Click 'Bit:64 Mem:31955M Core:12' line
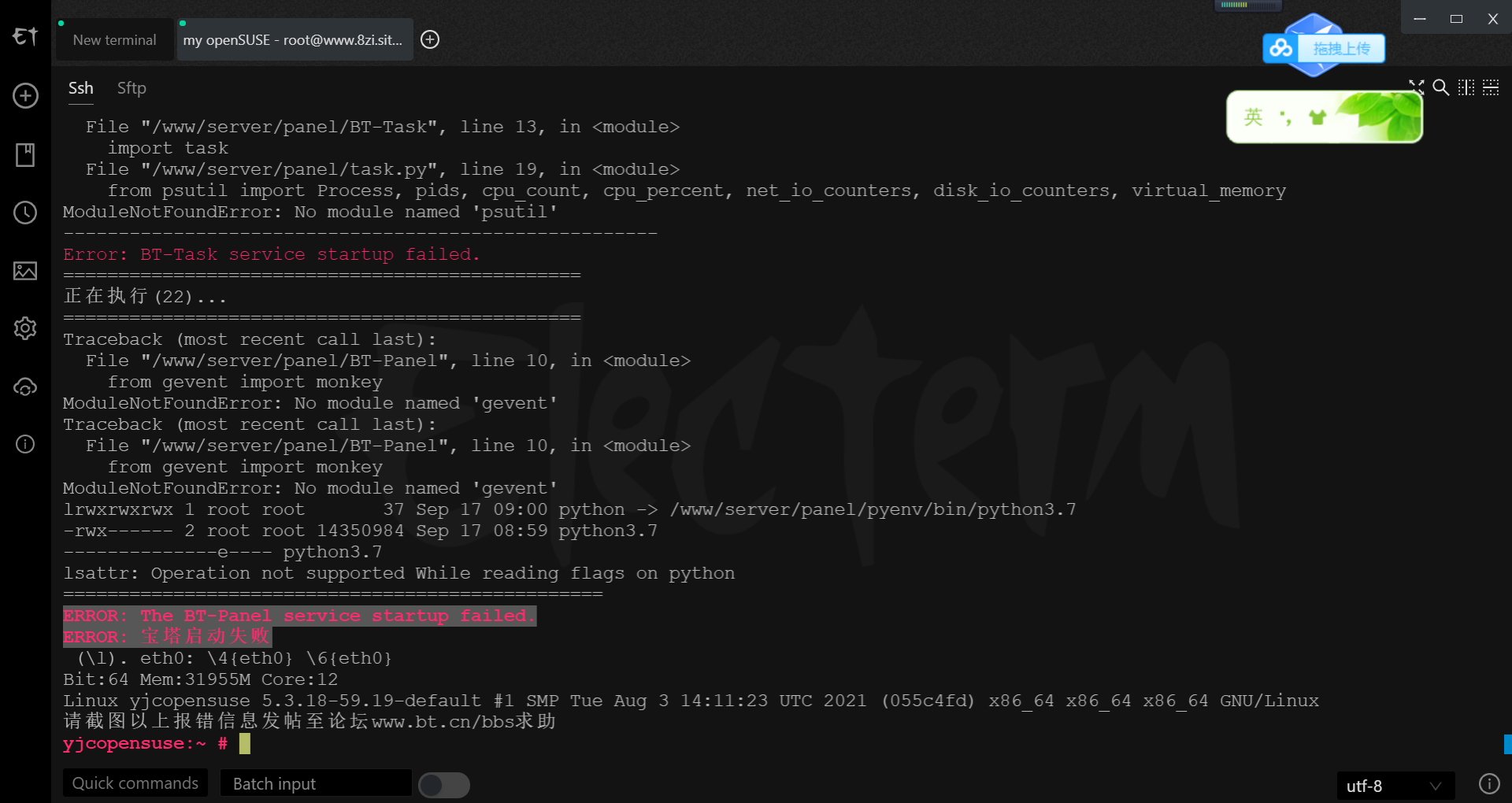Screen dimensions: 1512x803 (200, 679)
